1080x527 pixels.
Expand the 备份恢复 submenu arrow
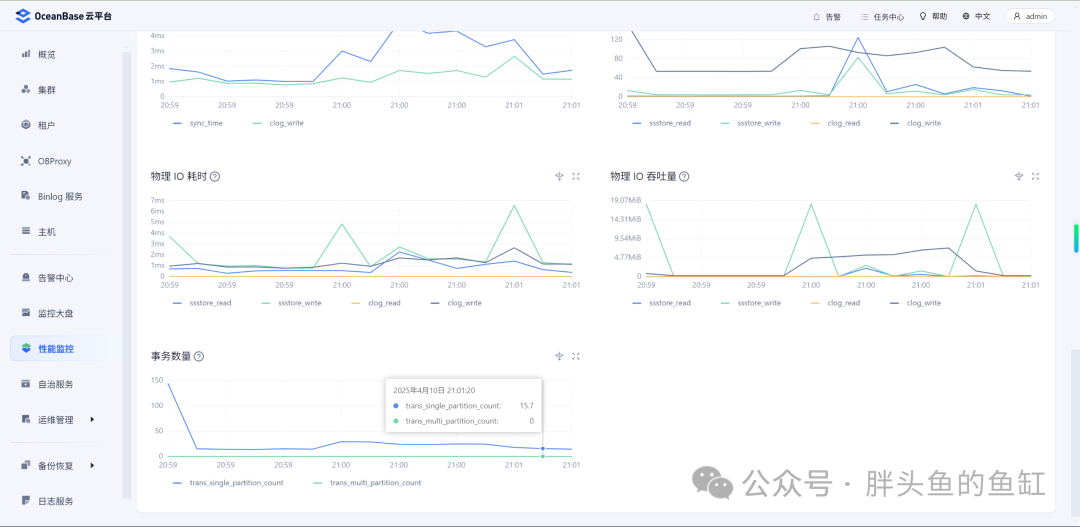coord(92,466)
